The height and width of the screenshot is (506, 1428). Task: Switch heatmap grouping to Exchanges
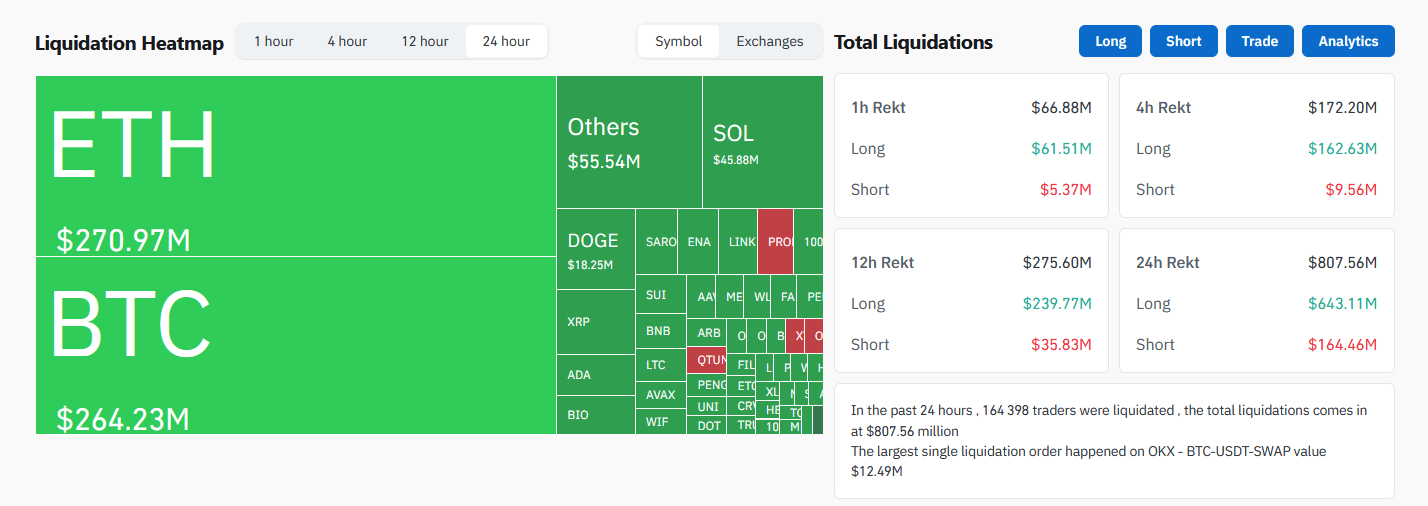coord(770,41)
